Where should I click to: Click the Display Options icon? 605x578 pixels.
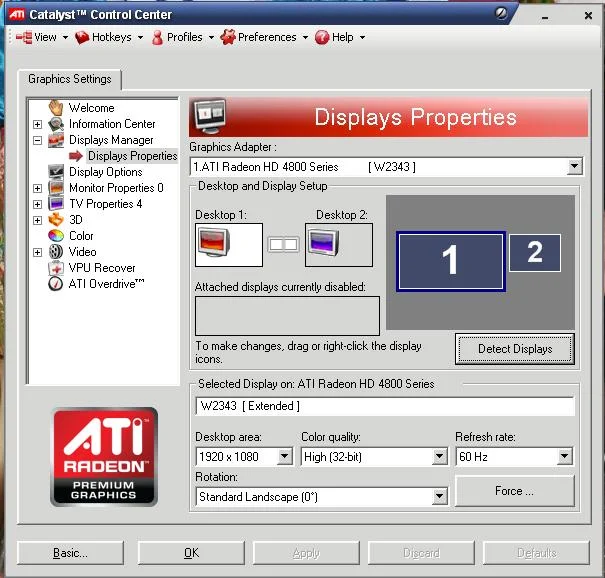[x=56, y=172]
